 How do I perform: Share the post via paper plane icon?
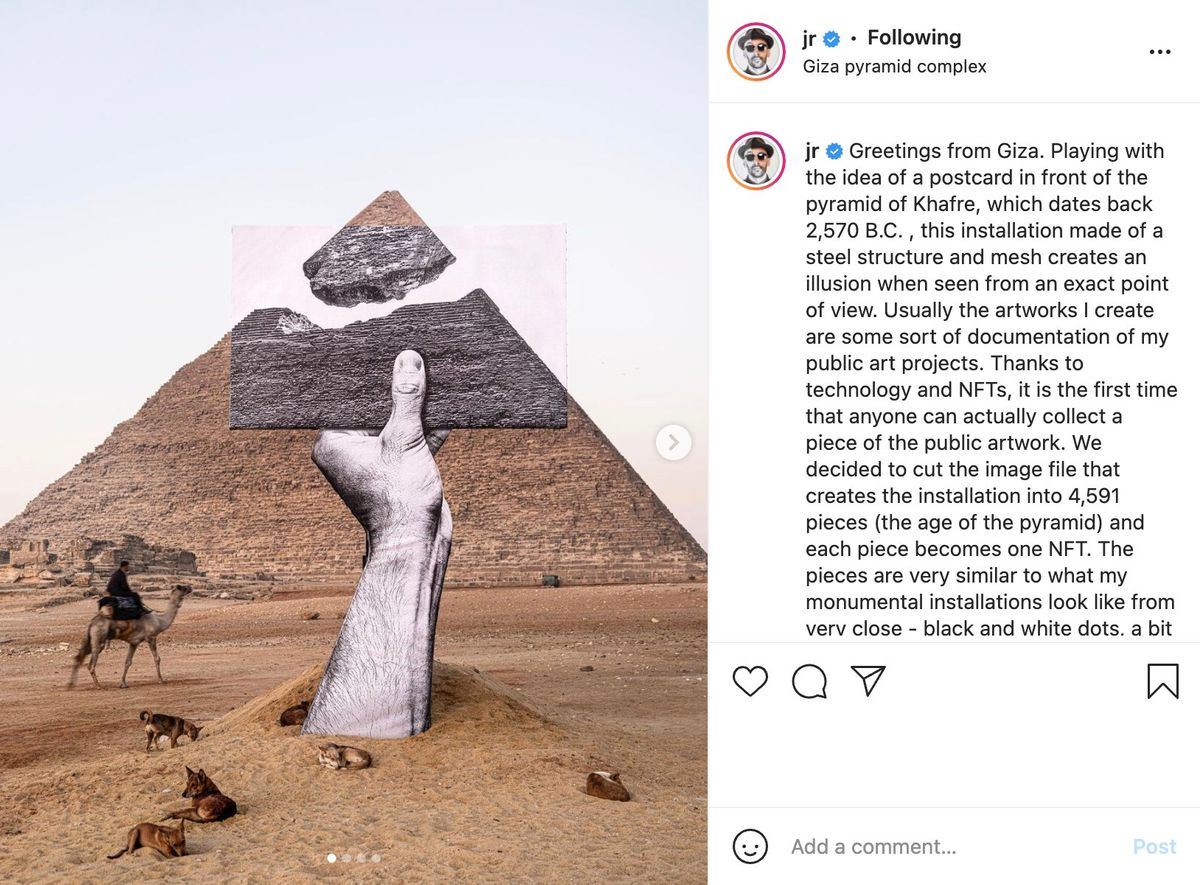coord(868,681)
